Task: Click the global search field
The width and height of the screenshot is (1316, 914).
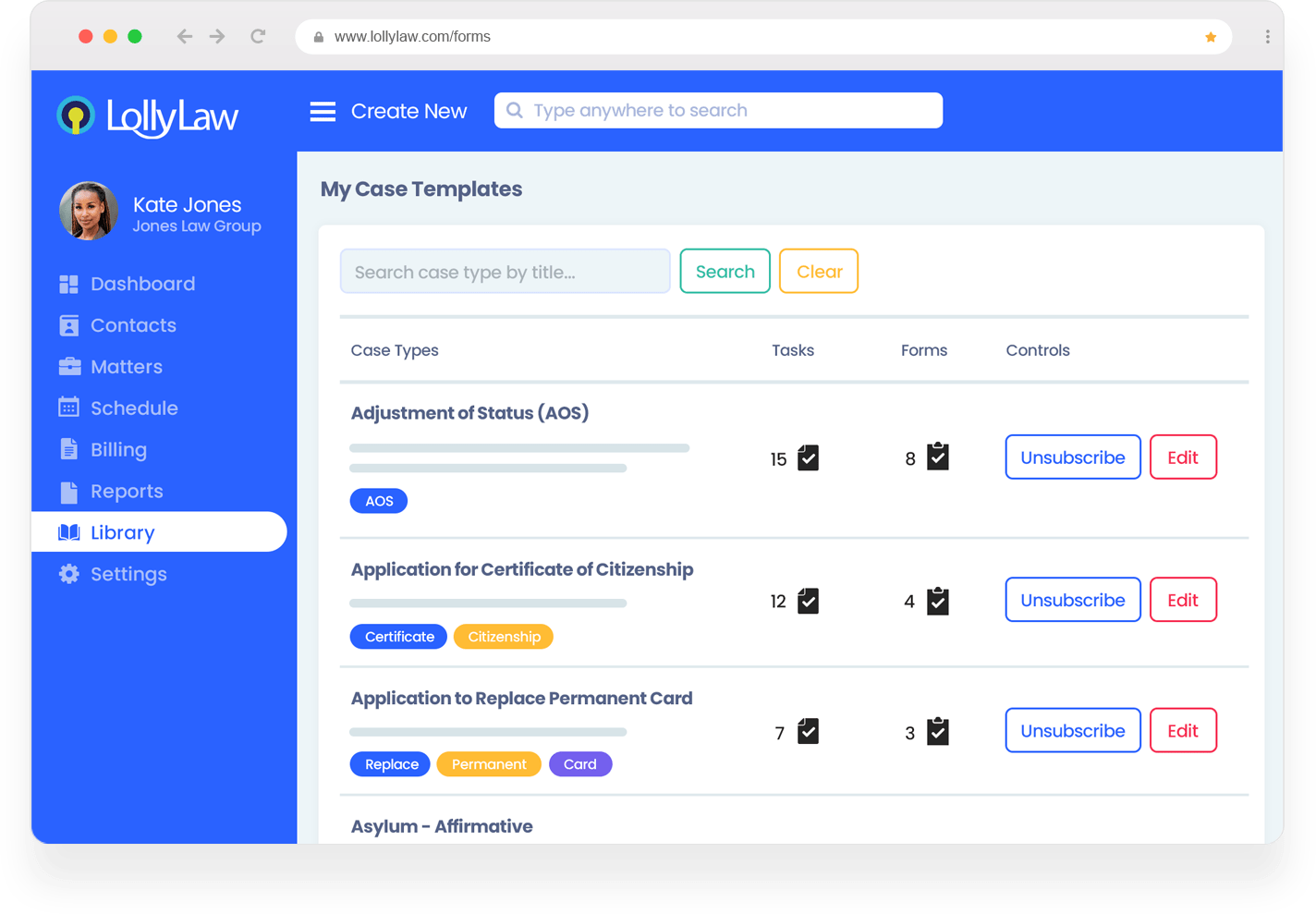Action: click(718, 110)
